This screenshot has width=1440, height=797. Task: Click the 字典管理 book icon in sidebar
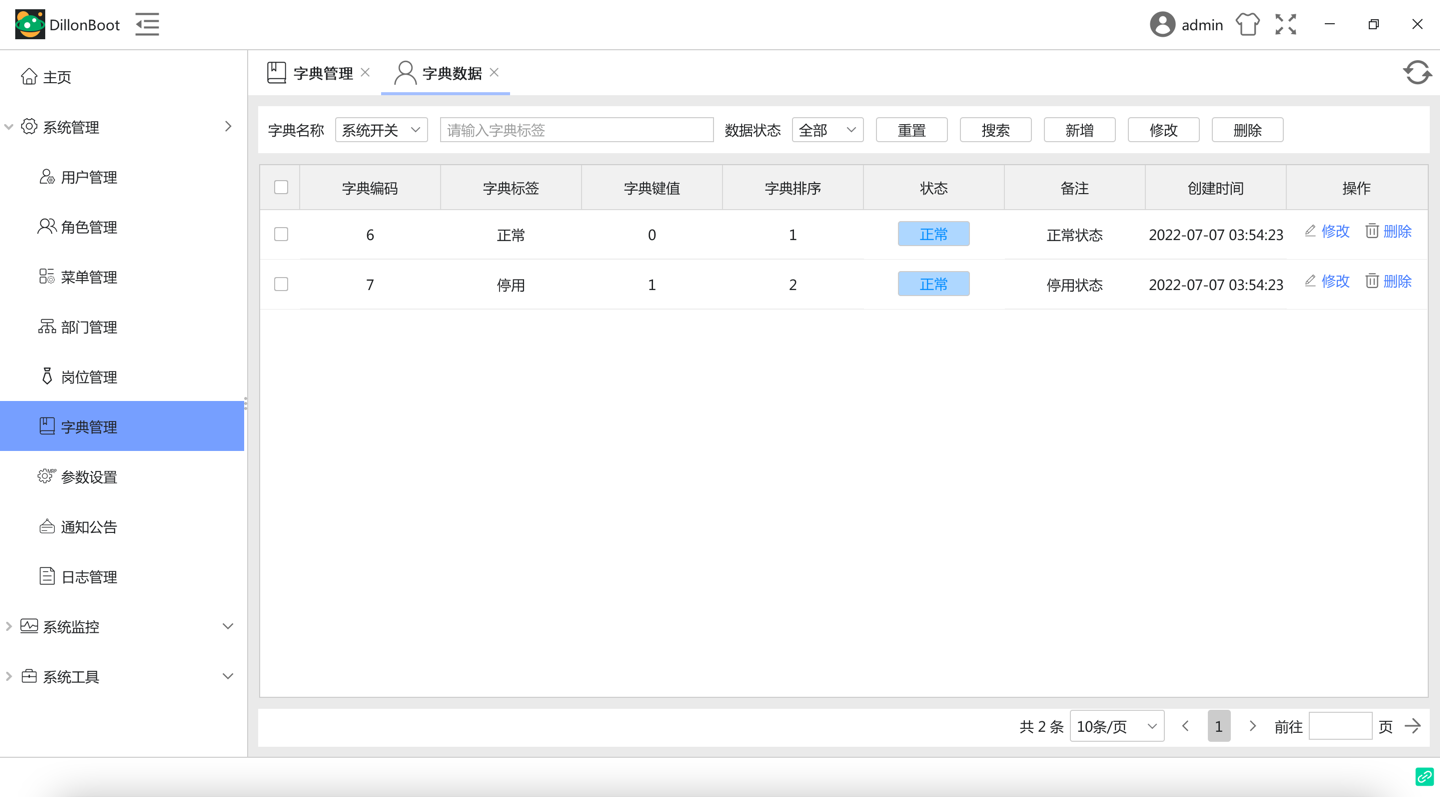click(x=47, y=426)
